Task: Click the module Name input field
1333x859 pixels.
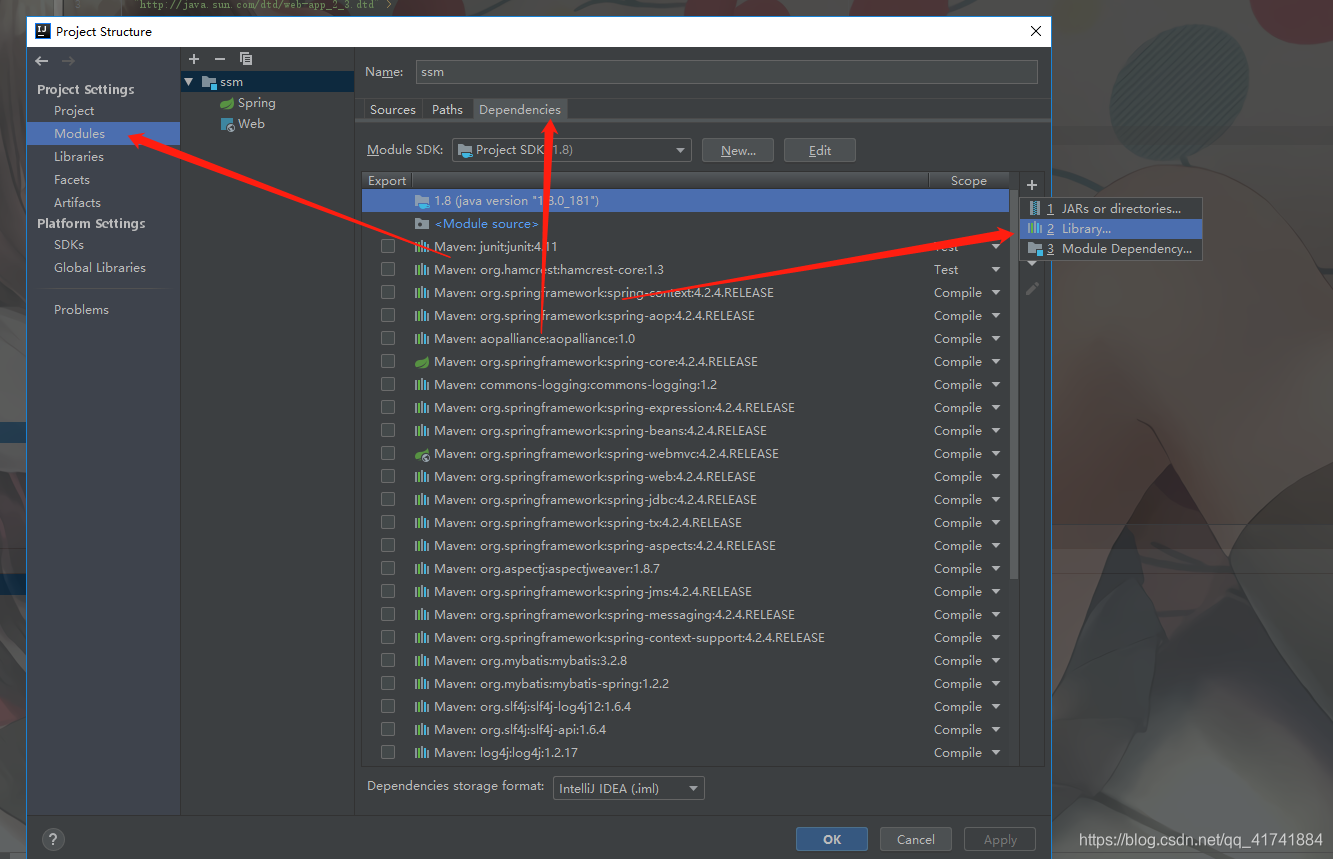Action: pyautogui.click(x=727, y=72)
